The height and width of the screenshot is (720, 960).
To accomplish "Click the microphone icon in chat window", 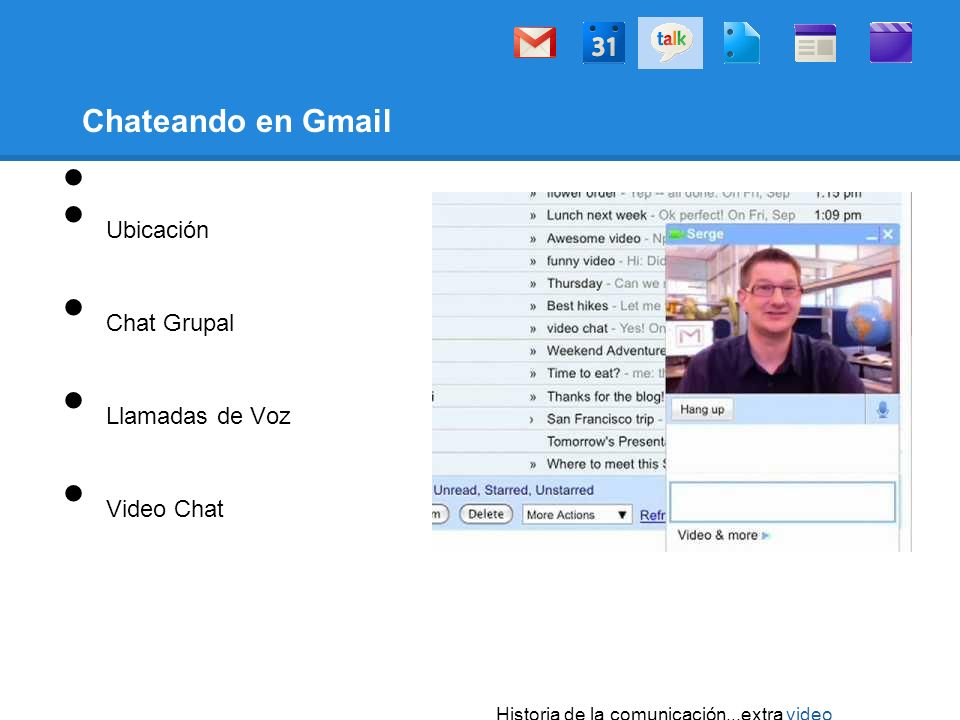I will (882, 410).
